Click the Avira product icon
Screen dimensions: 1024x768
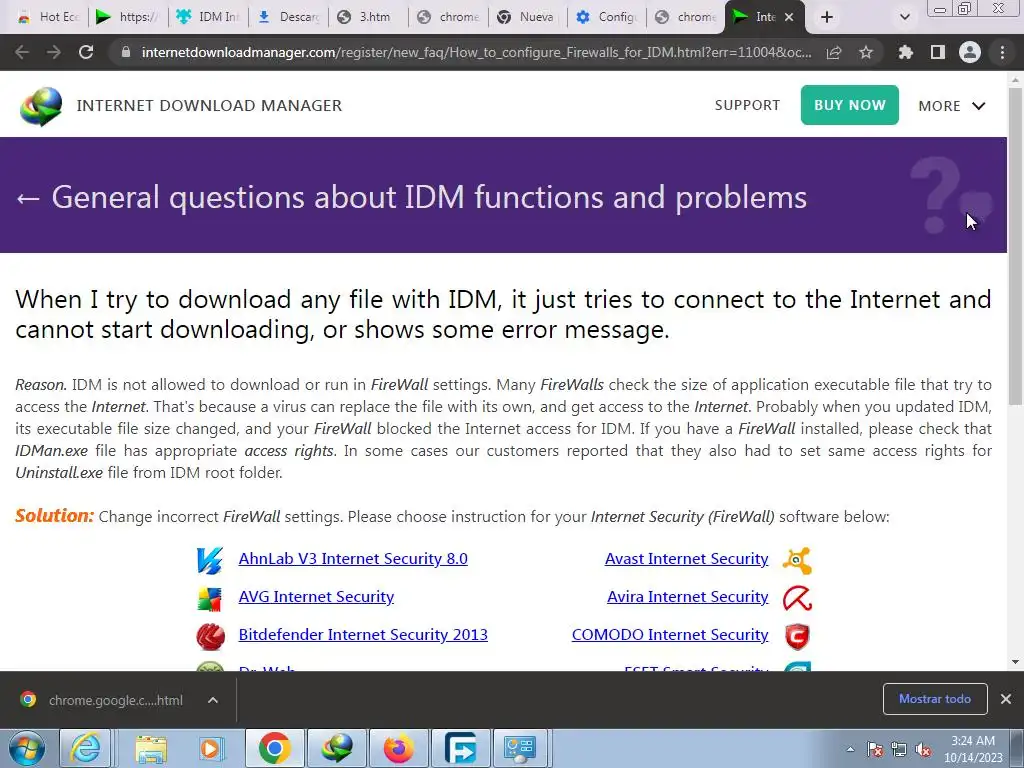(x=797, y=598)
